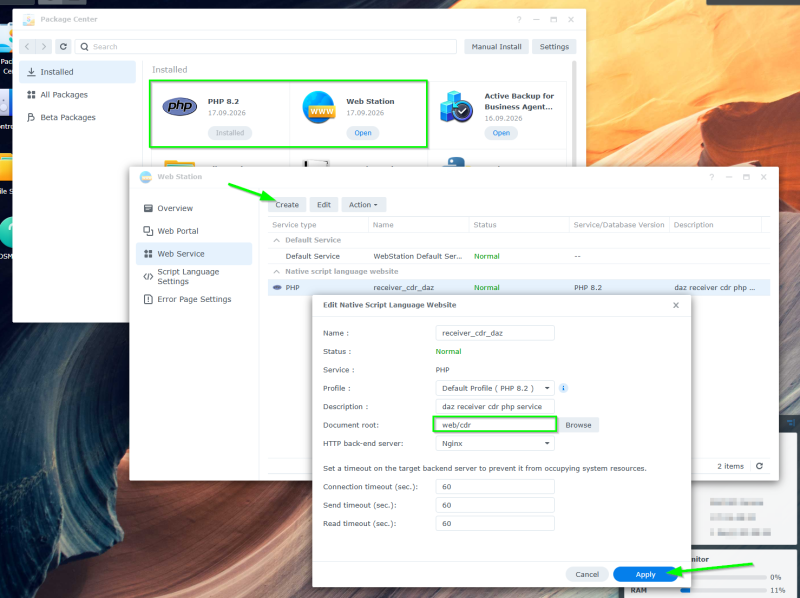Click the PHP icon in the service row

(277, 287)
